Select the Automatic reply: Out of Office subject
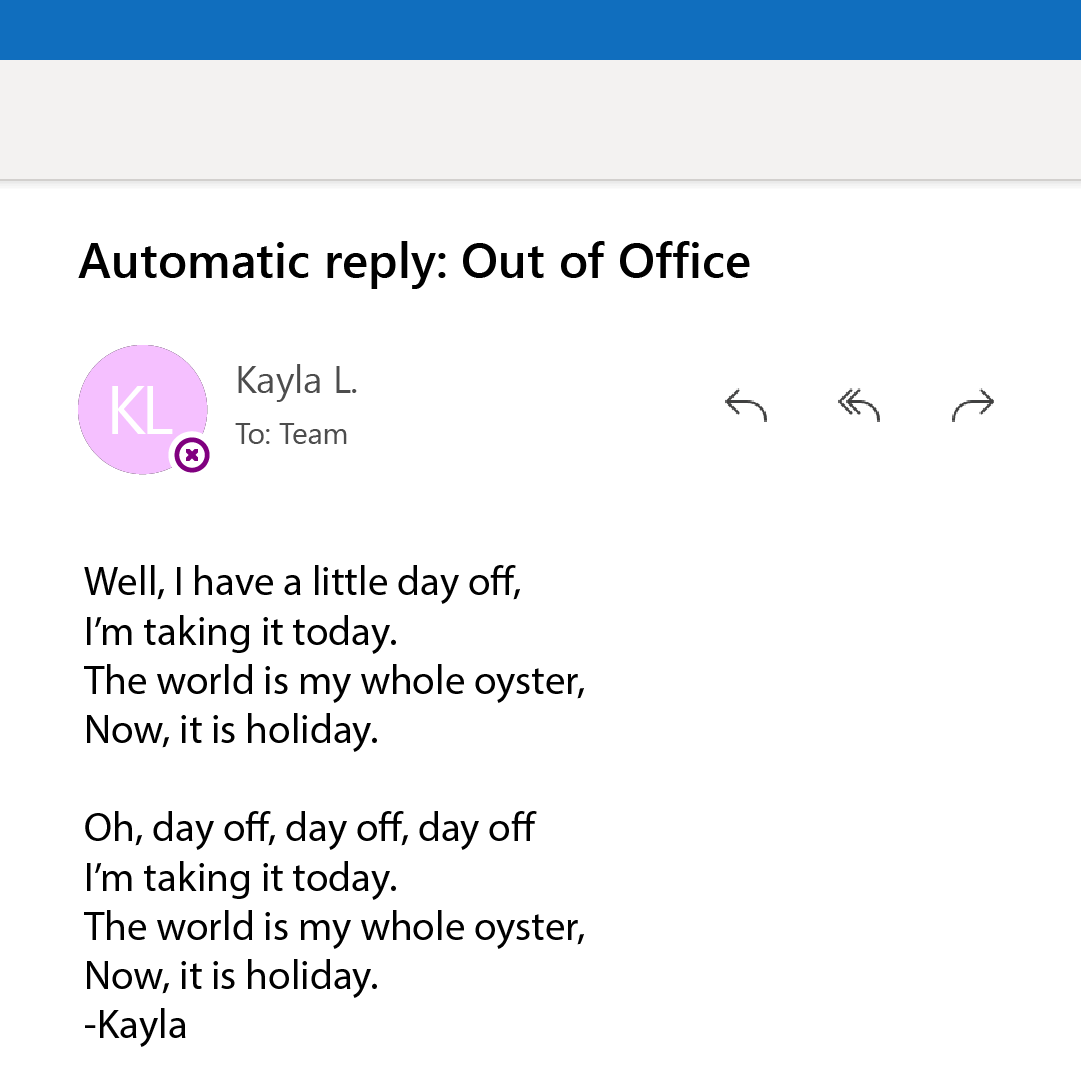Viewport: 1081px width, 1080px height. (414, 262)
